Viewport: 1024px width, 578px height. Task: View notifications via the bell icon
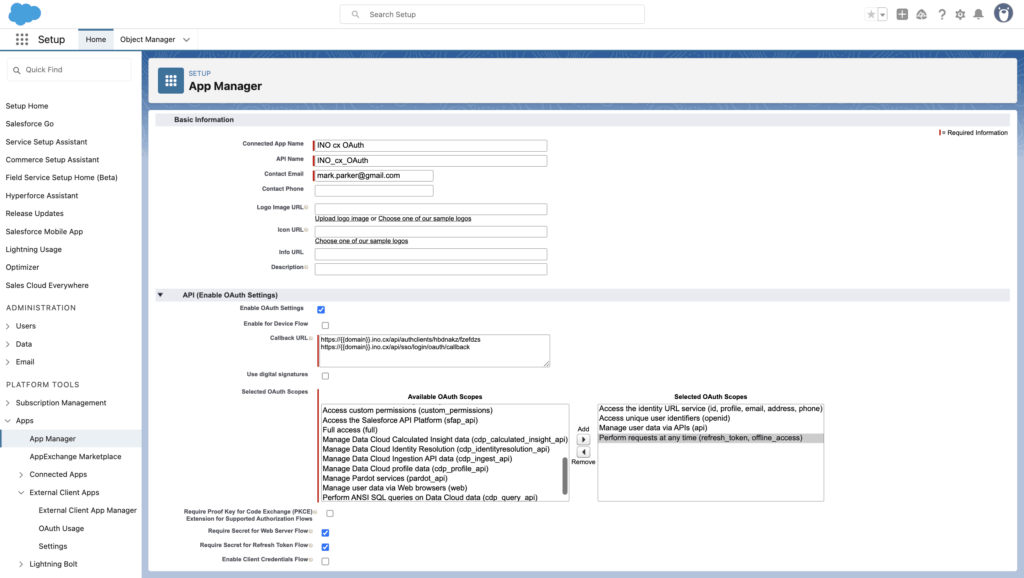(x=978, y=14)
